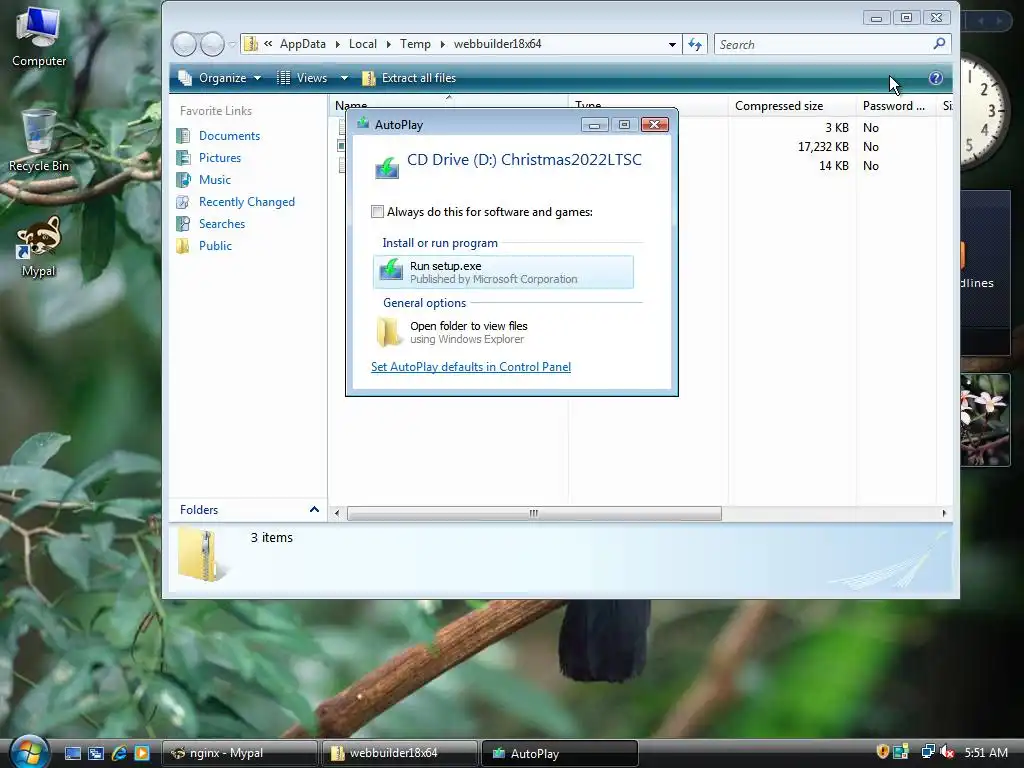This screenshot has height=768, width=1024.
Task: Open Public folder favorite link
Action: pyautogui.click(x=215, y=246)
